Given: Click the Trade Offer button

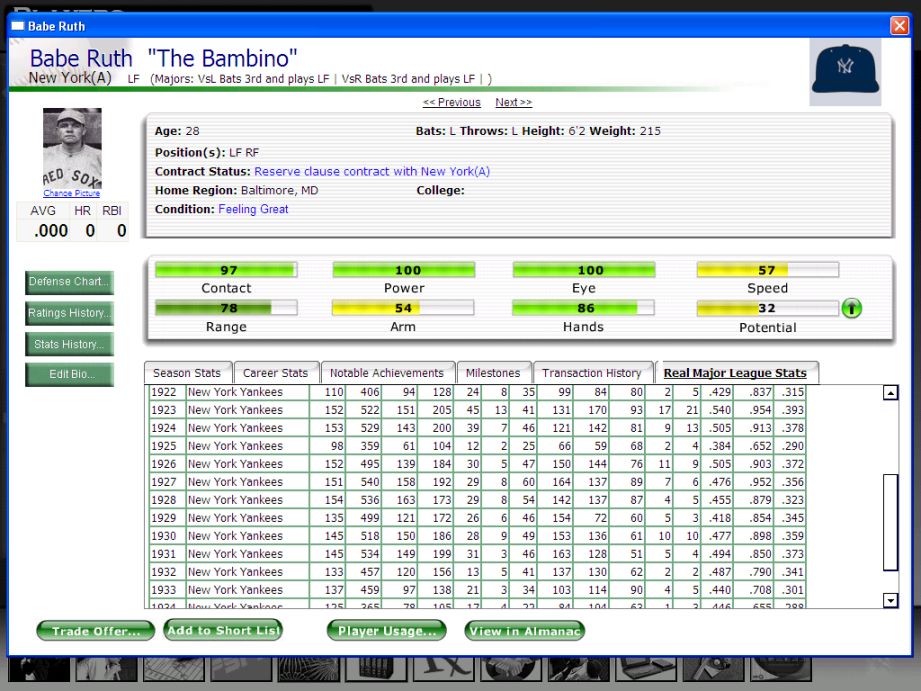Looking at the screenshot, I should click(x=96, y=631).
